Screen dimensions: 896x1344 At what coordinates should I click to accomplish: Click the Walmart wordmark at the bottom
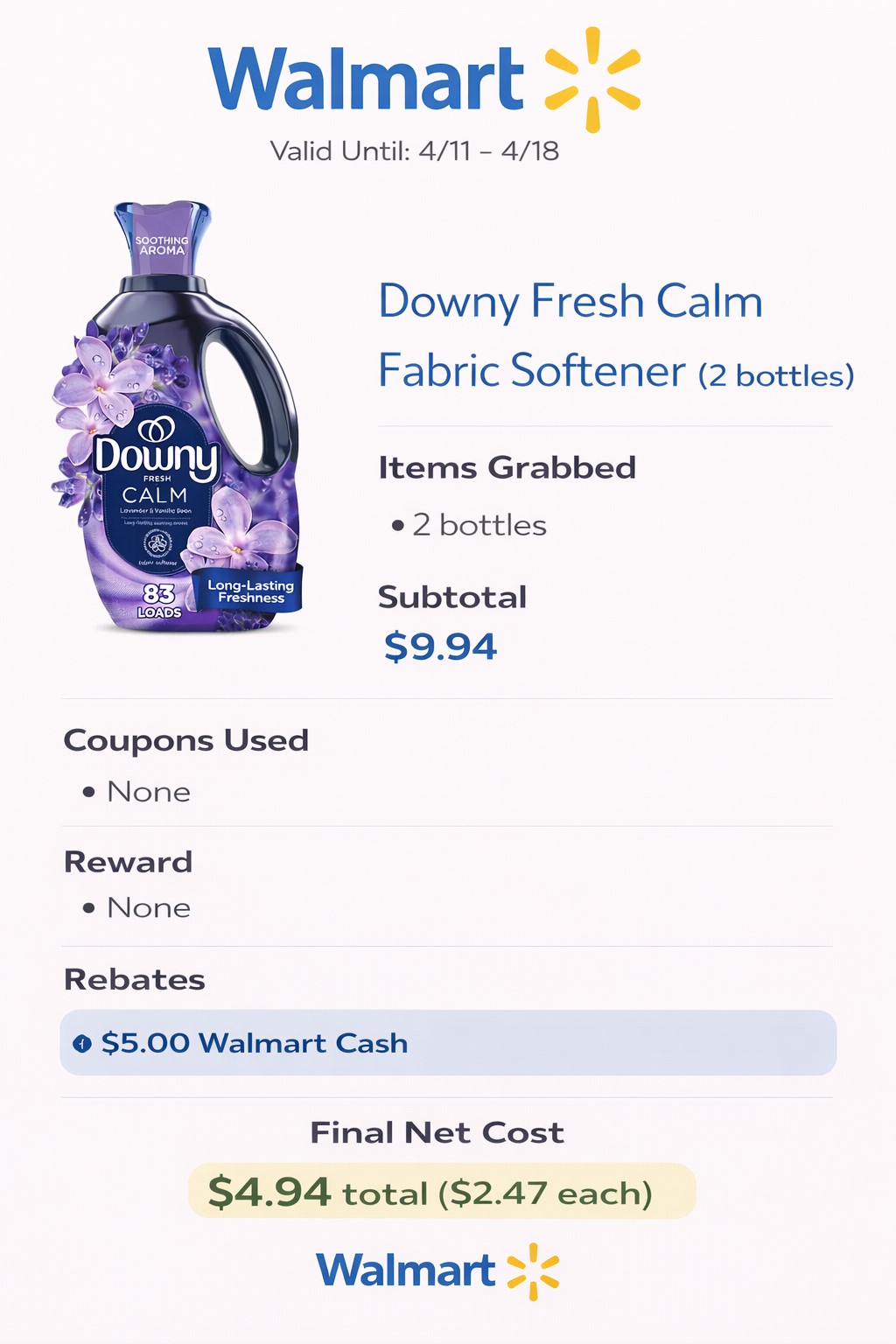click(406, 1270)
